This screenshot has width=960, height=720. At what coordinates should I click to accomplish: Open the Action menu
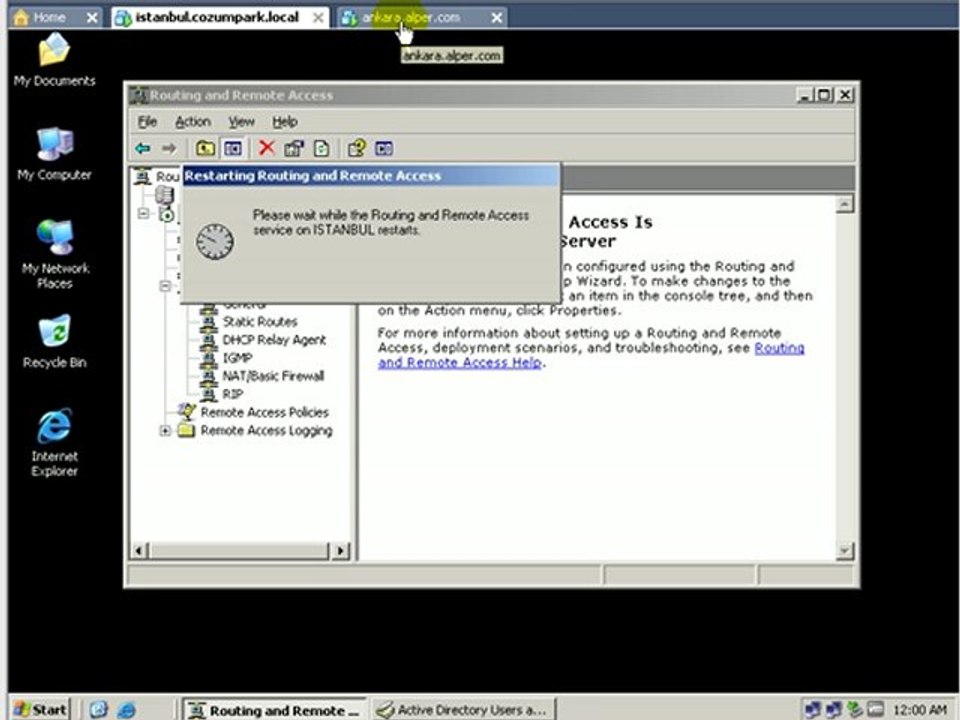click(x=192, y=122)
